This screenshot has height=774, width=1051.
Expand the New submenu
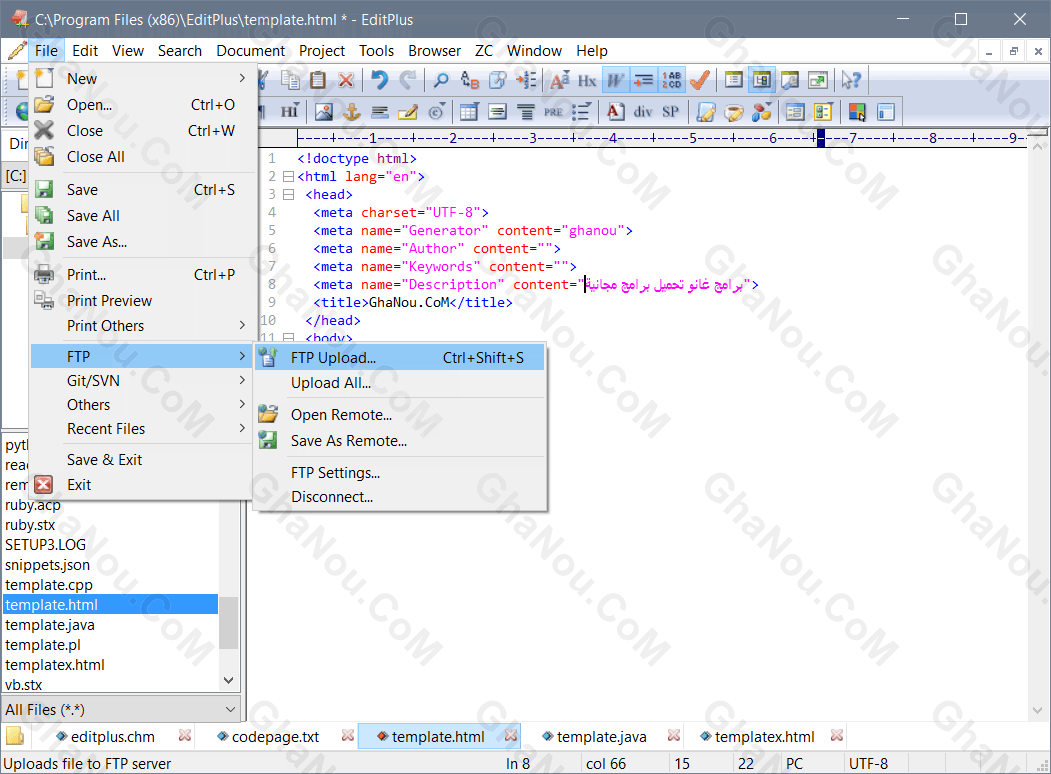140,78
